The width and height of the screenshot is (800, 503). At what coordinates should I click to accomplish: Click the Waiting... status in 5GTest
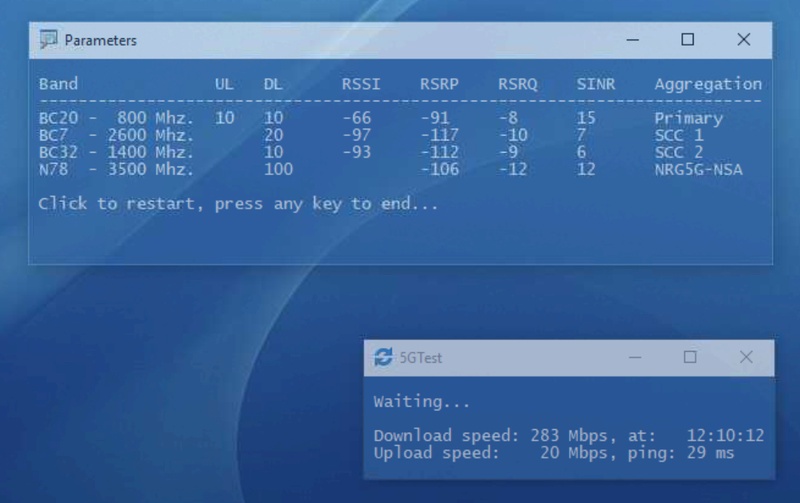(x=422, y=401)
